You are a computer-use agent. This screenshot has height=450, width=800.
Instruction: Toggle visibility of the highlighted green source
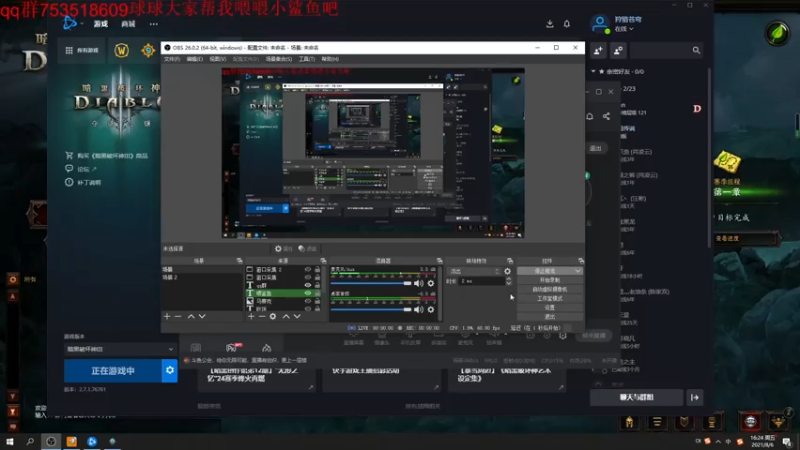308,293
